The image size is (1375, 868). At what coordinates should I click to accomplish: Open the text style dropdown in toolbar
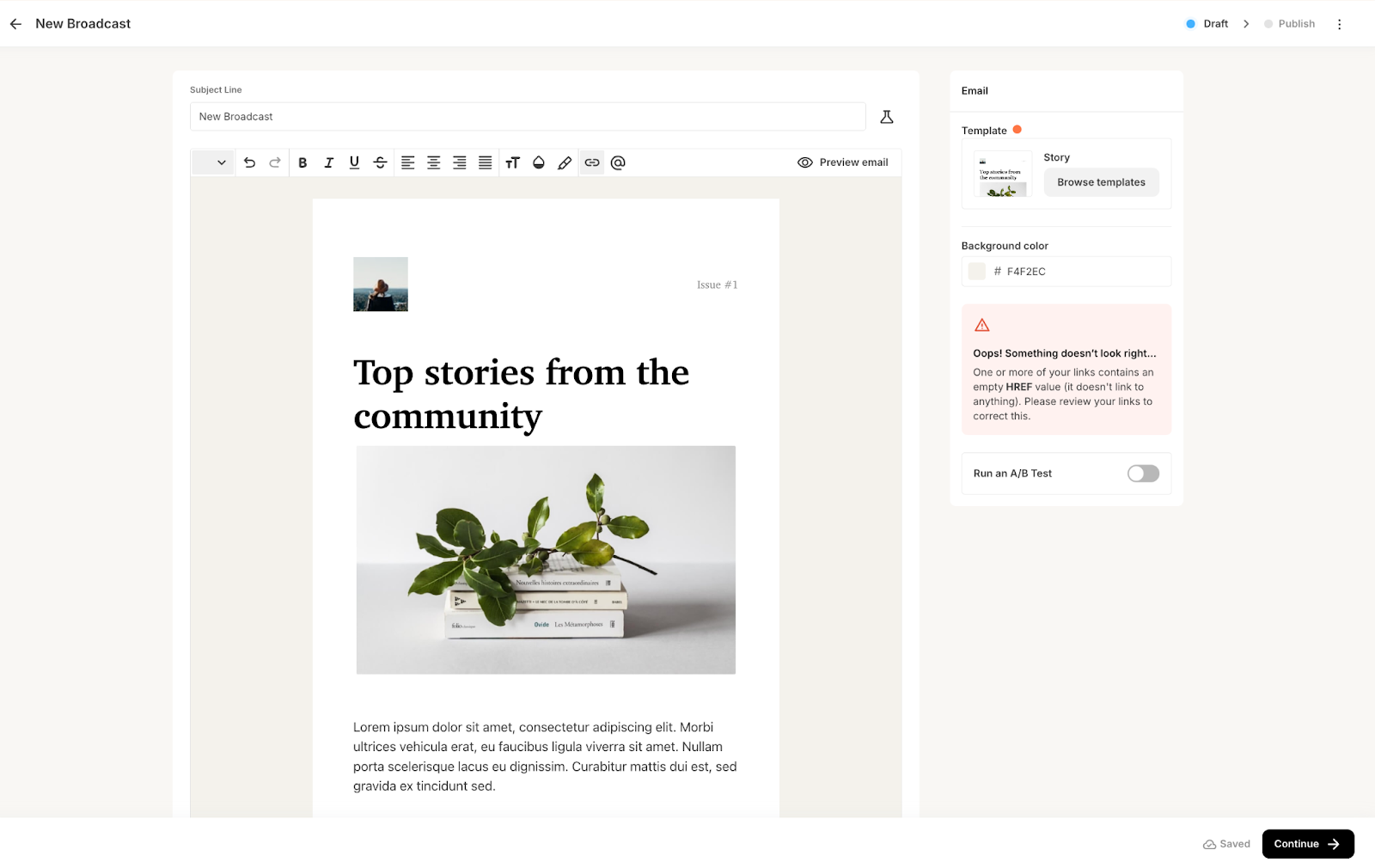(x=212, y=162)
